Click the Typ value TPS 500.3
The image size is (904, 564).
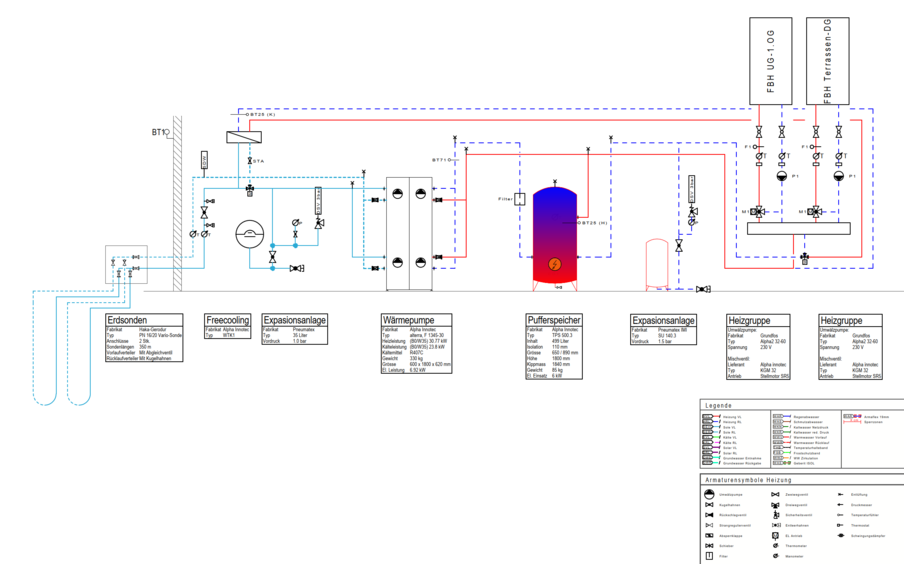562,335
